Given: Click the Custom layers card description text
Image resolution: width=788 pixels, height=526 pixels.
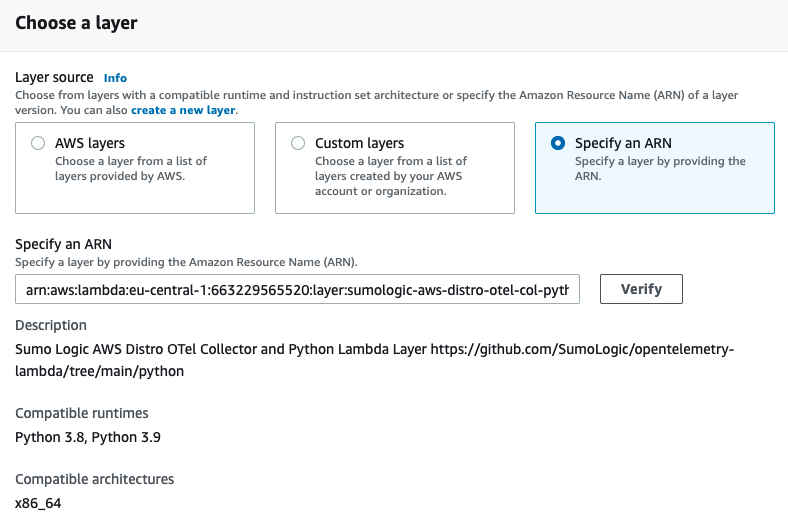Looking at the screenshot, I should click(391, 175).
